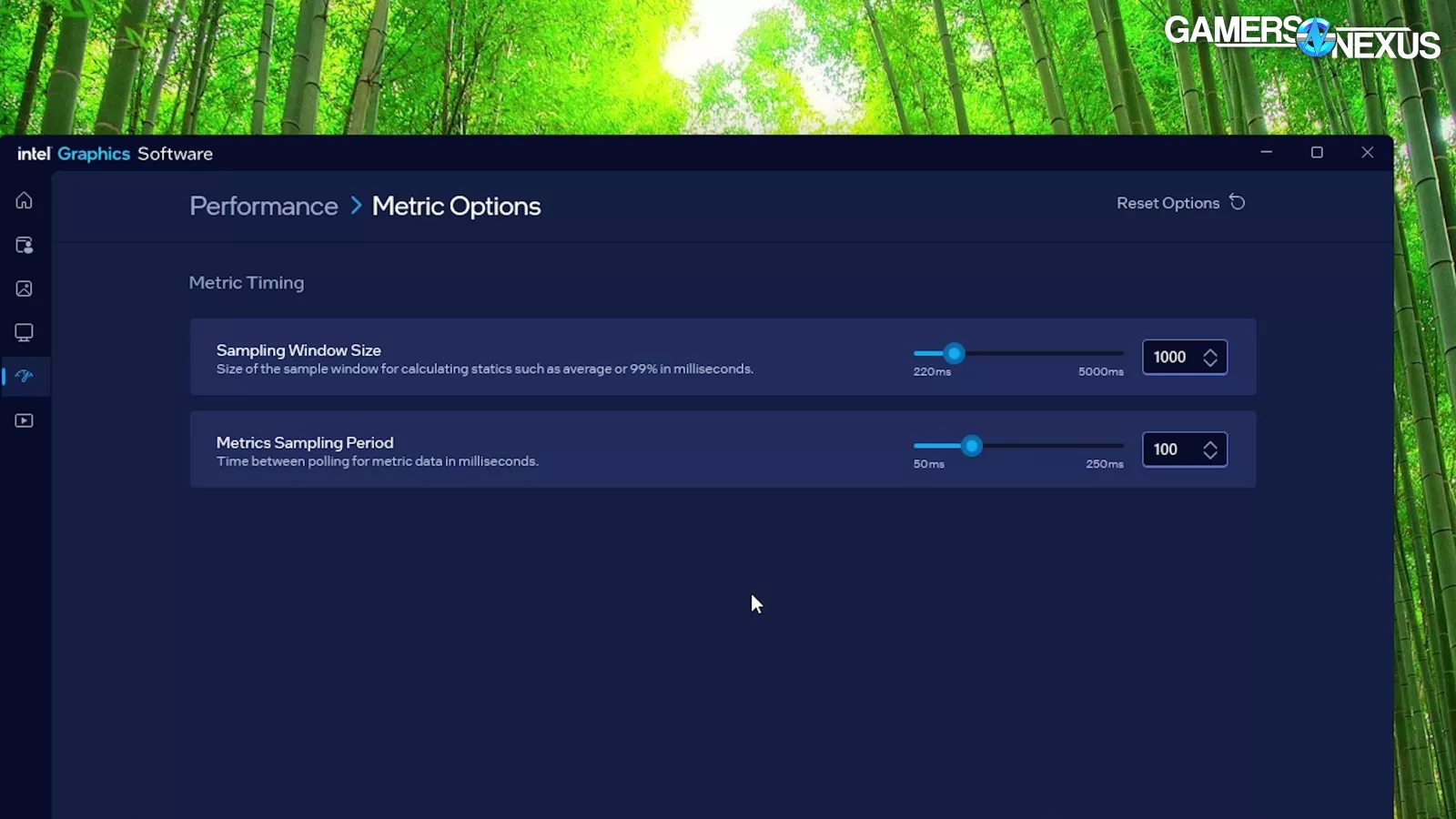The height and width of the screenshot is (819, 1456).
Task: Click the Reset Options undo icon
Action: (x=1238, y=202)
